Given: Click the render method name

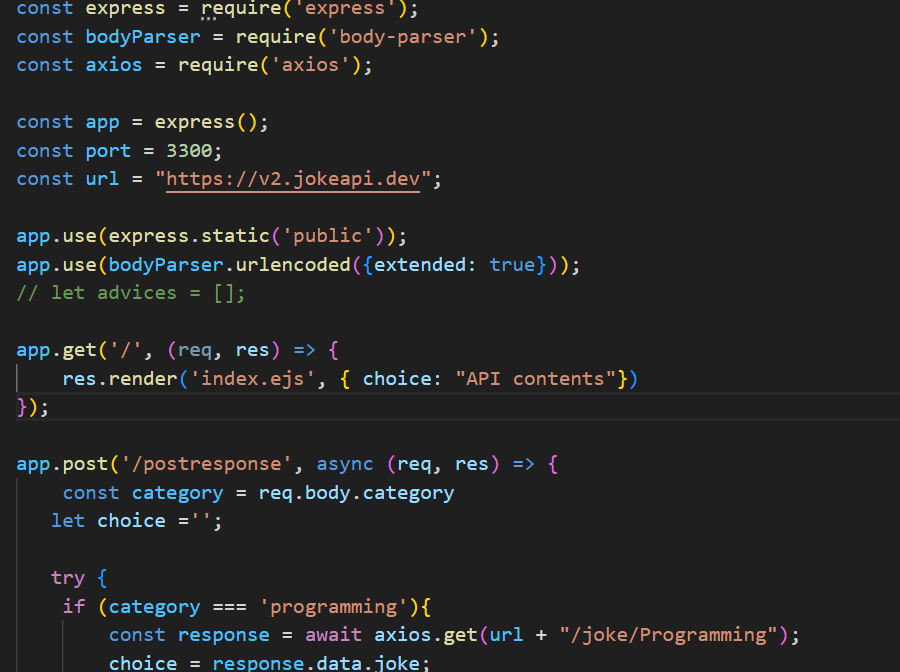Looking at the screenshot, I should [x=143, y=379].
